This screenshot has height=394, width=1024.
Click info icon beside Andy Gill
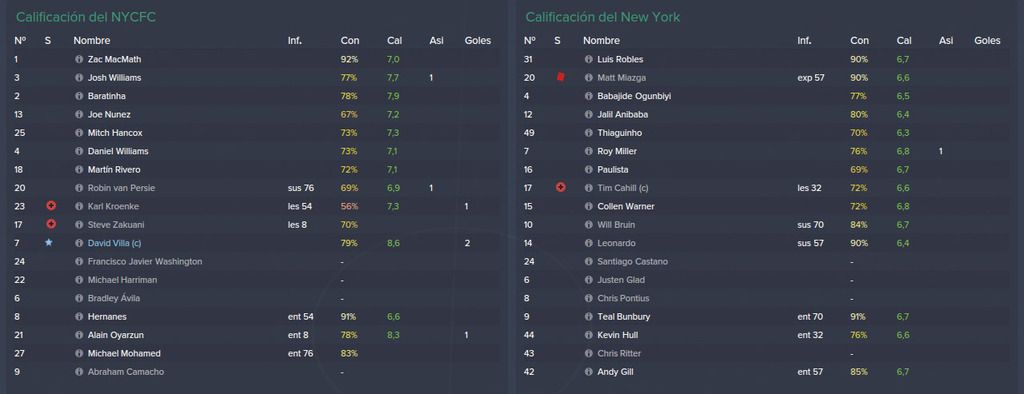pos(588,372)
